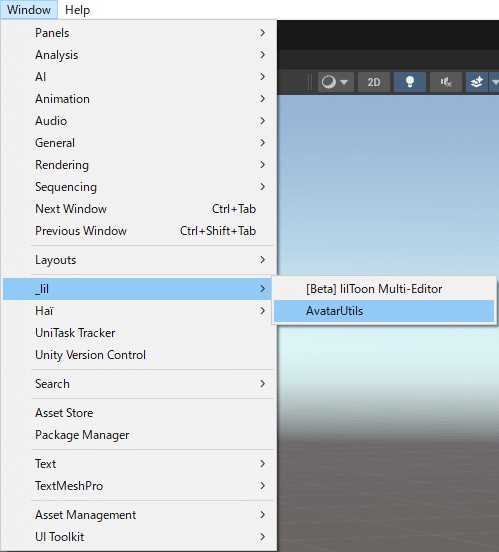This screenshot has height=552, width=499.
Task: Open the Rendering submenu
Action: click(x=139, y=165)
